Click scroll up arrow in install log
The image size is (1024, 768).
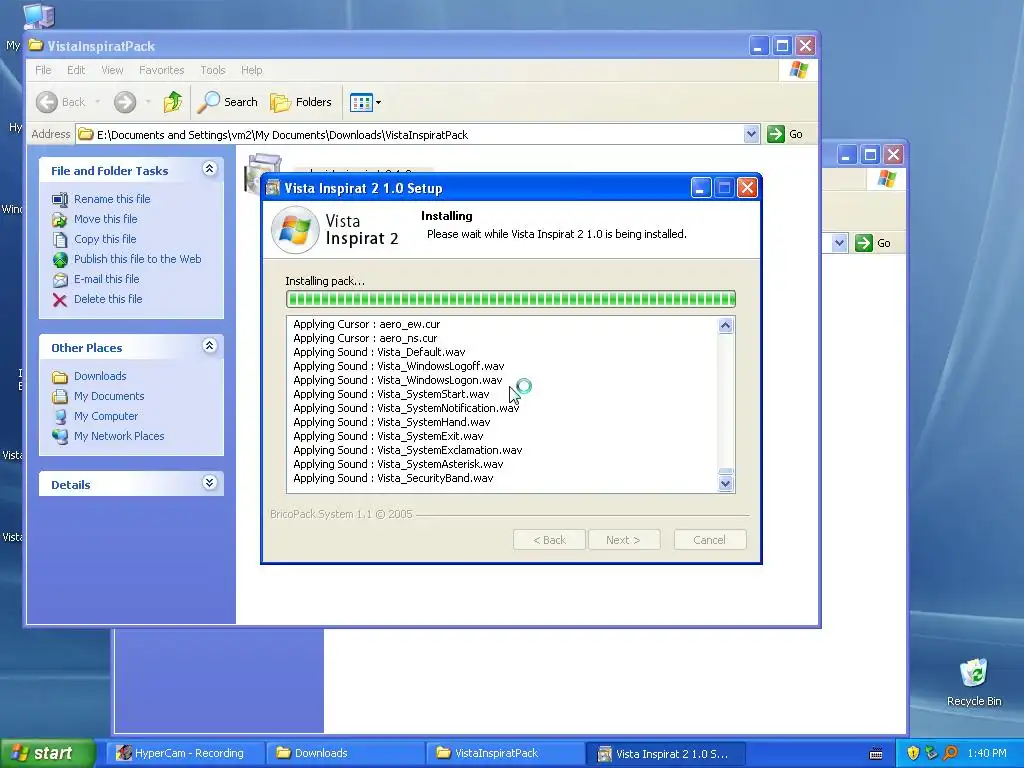(725, 325)
